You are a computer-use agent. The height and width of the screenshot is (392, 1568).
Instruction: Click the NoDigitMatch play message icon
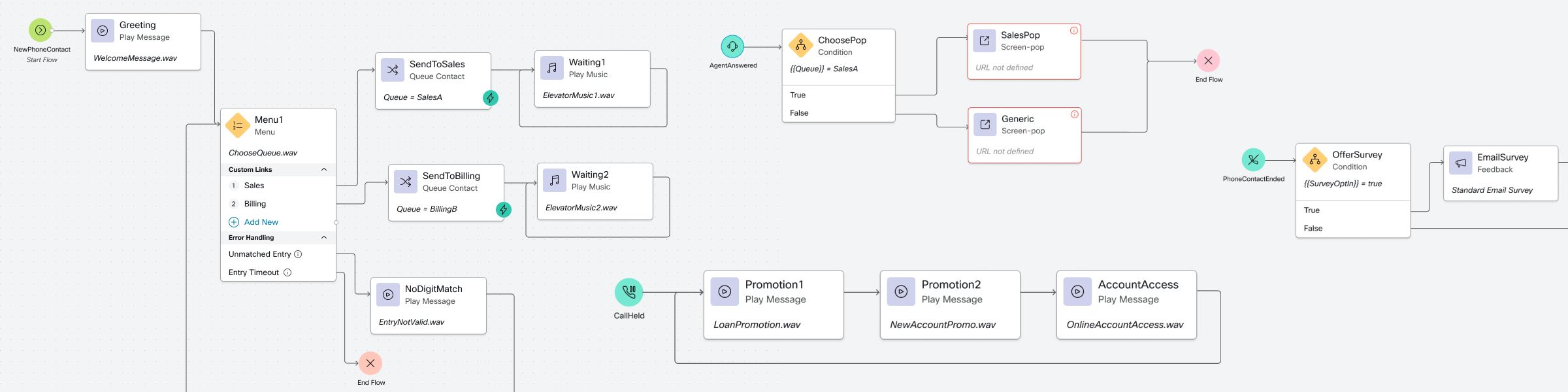(388, 295)
